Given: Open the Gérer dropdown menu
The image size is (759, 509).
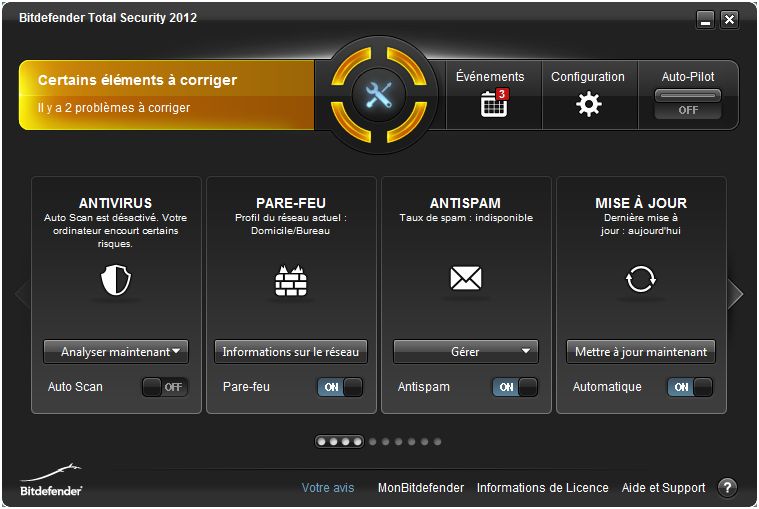Looking at the screenshot, I should pyautogui.click(x=466, y=352).
